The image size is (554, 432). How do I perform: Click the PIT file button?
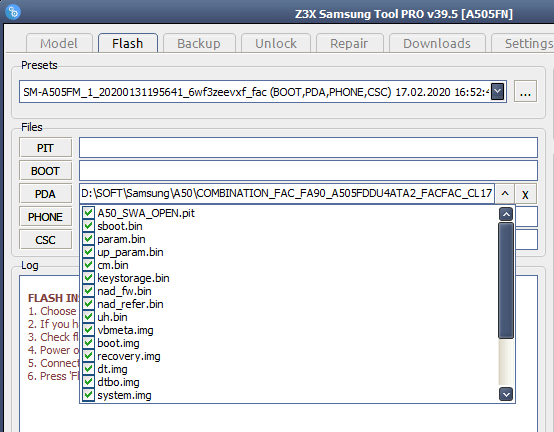[45, 148]
